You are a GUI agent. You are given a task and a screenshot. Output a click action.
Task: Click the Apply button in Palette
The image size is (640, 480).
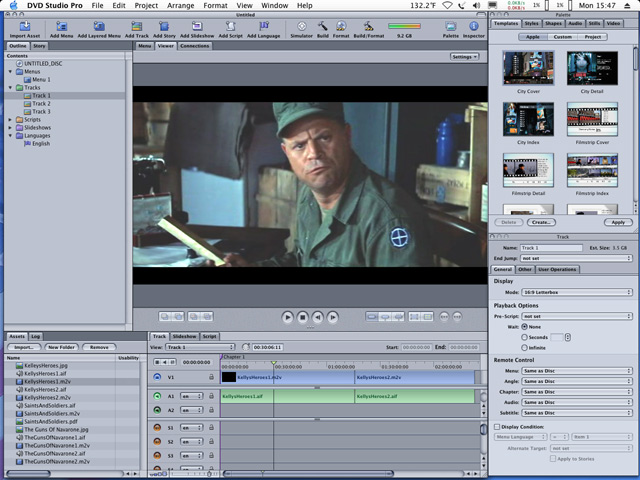pyautogui.click(x=618, y=222)
